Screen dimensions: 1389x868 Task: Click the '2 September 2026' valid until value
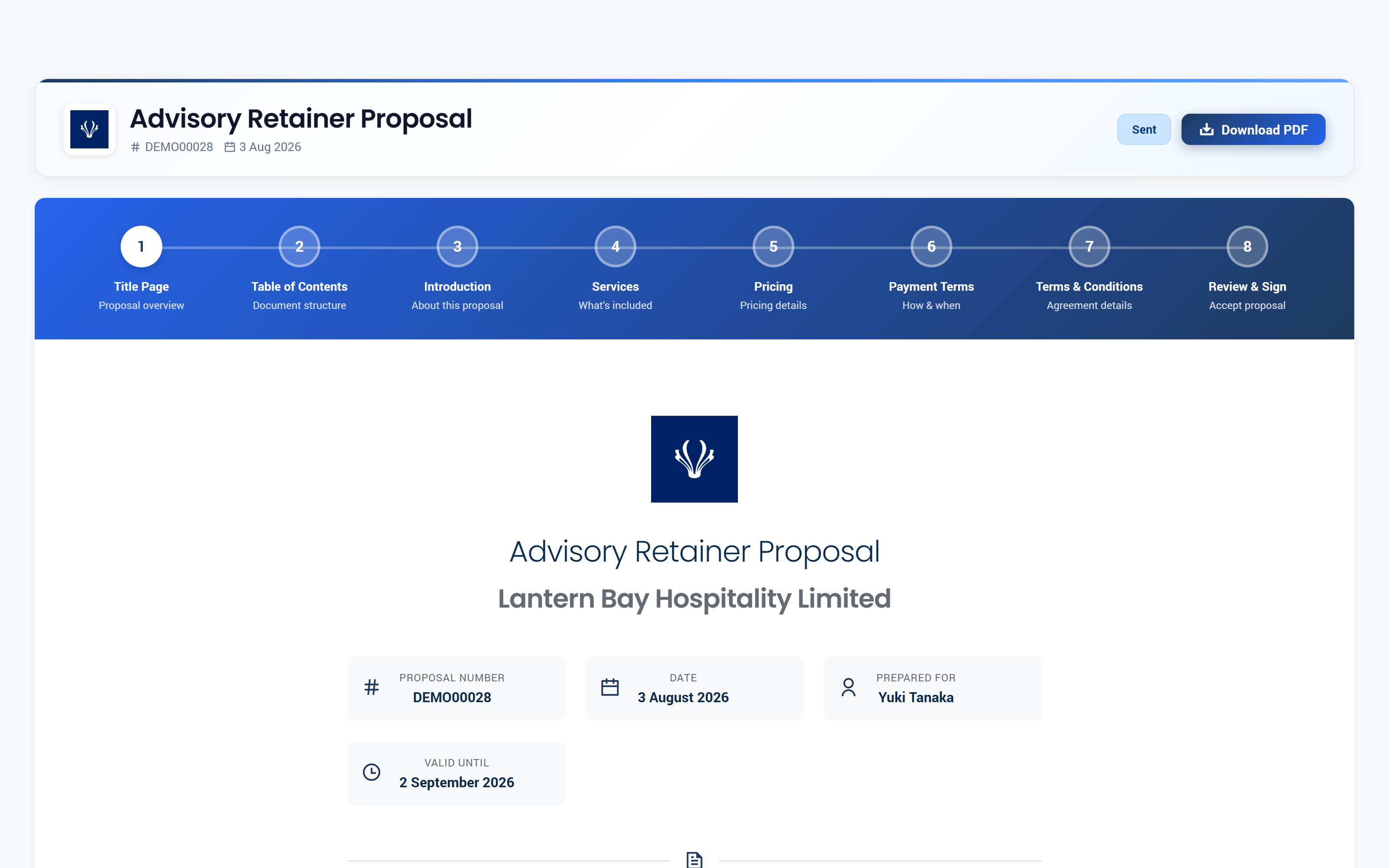(x=457, y=783)
